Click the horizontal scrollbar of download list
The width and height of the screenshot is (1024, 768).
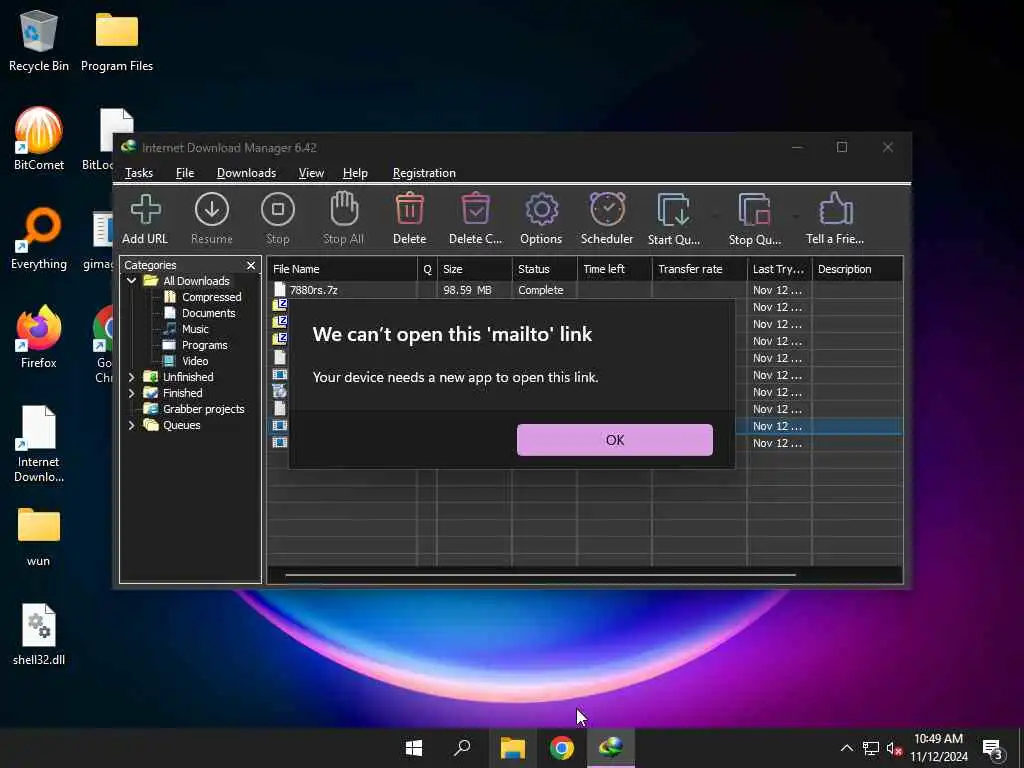click(540, 575)
